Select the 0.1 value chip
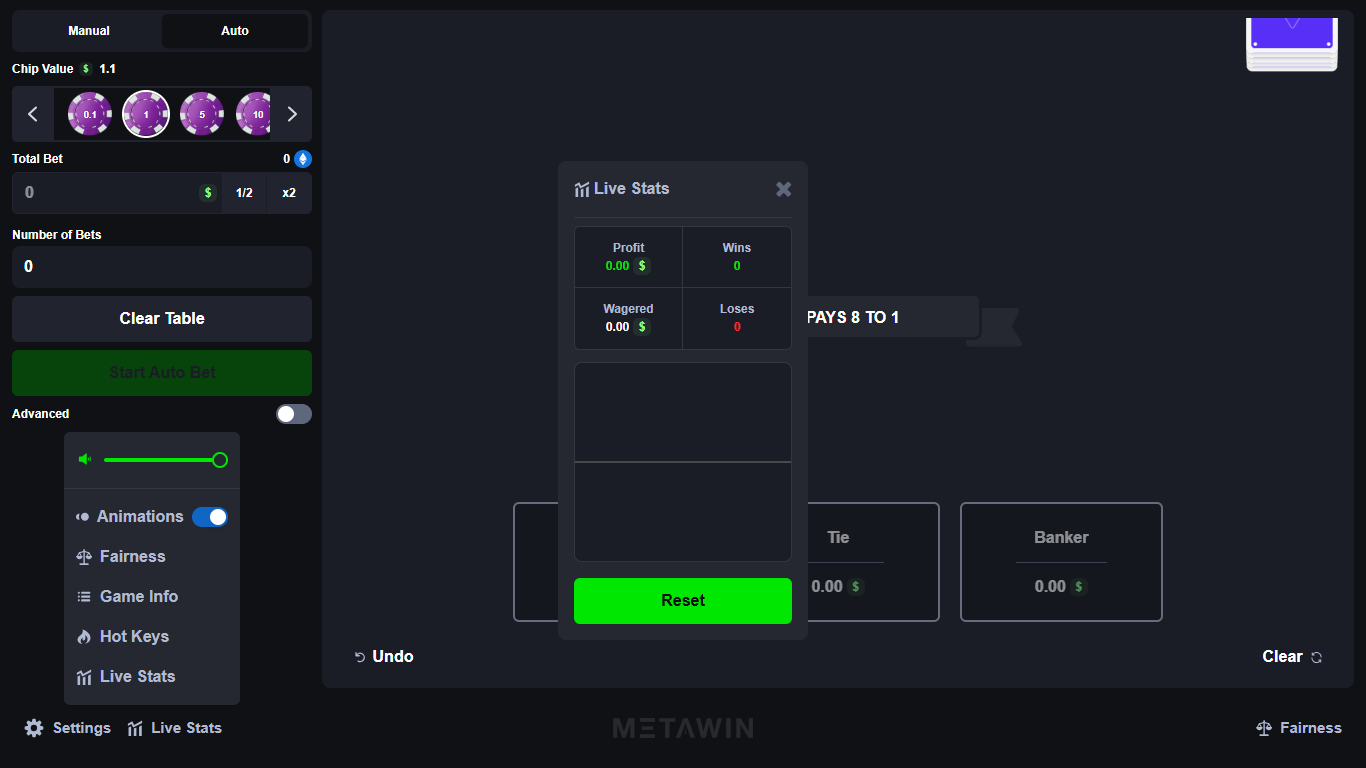The width and height of the screenshot is (1366, 768). [90, 114]
